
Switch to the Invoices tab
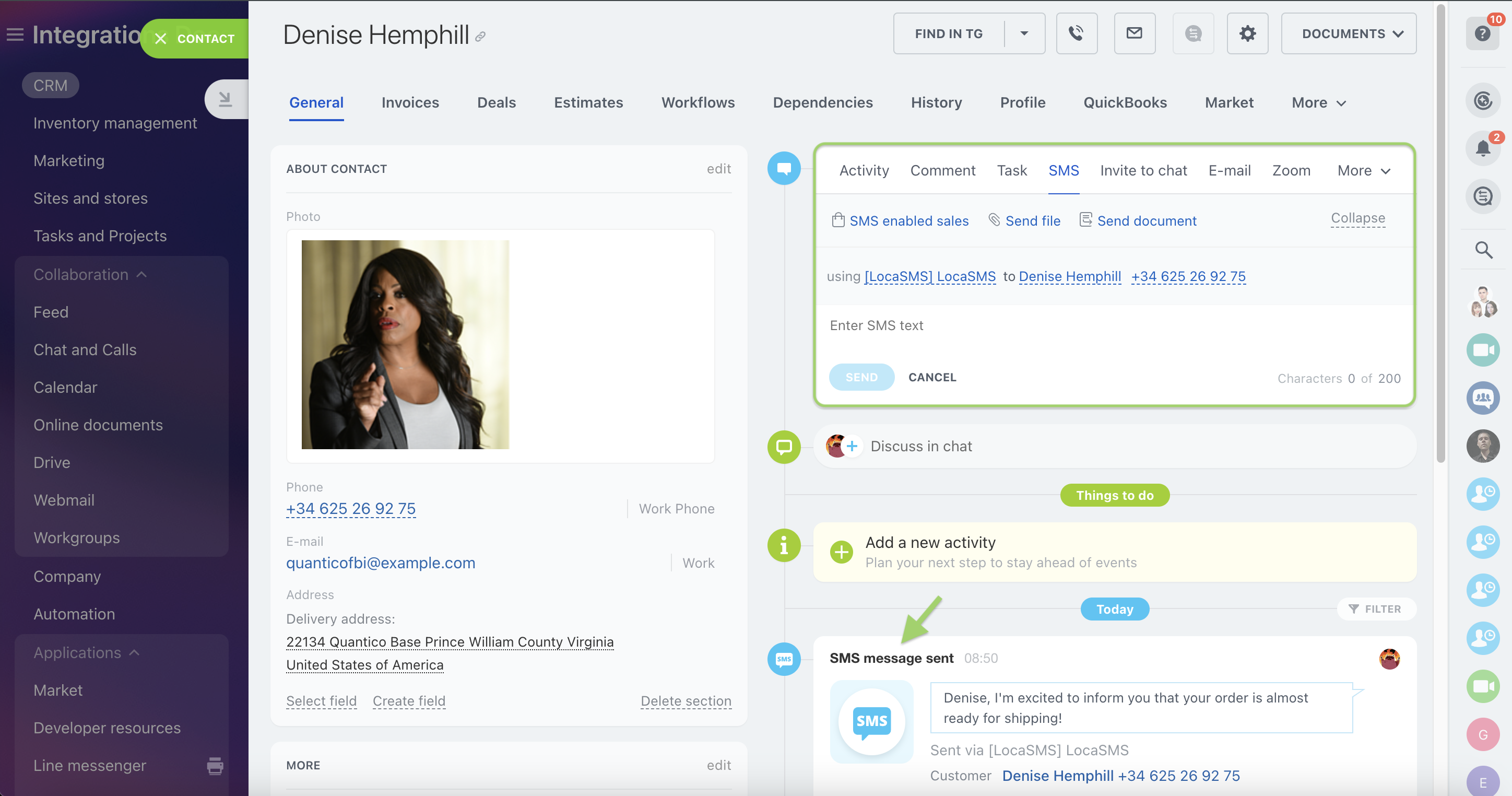410,103
